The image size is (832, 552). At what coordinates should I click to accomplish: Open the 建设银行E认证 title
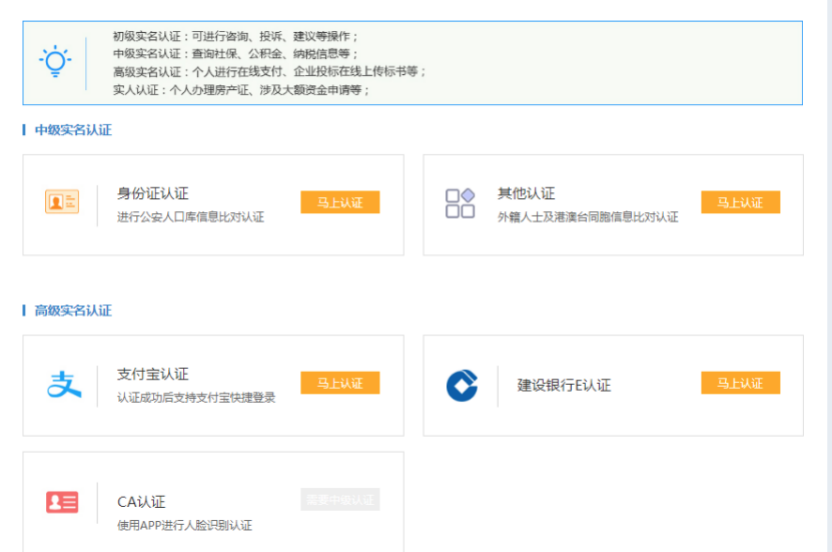point(563,385)
